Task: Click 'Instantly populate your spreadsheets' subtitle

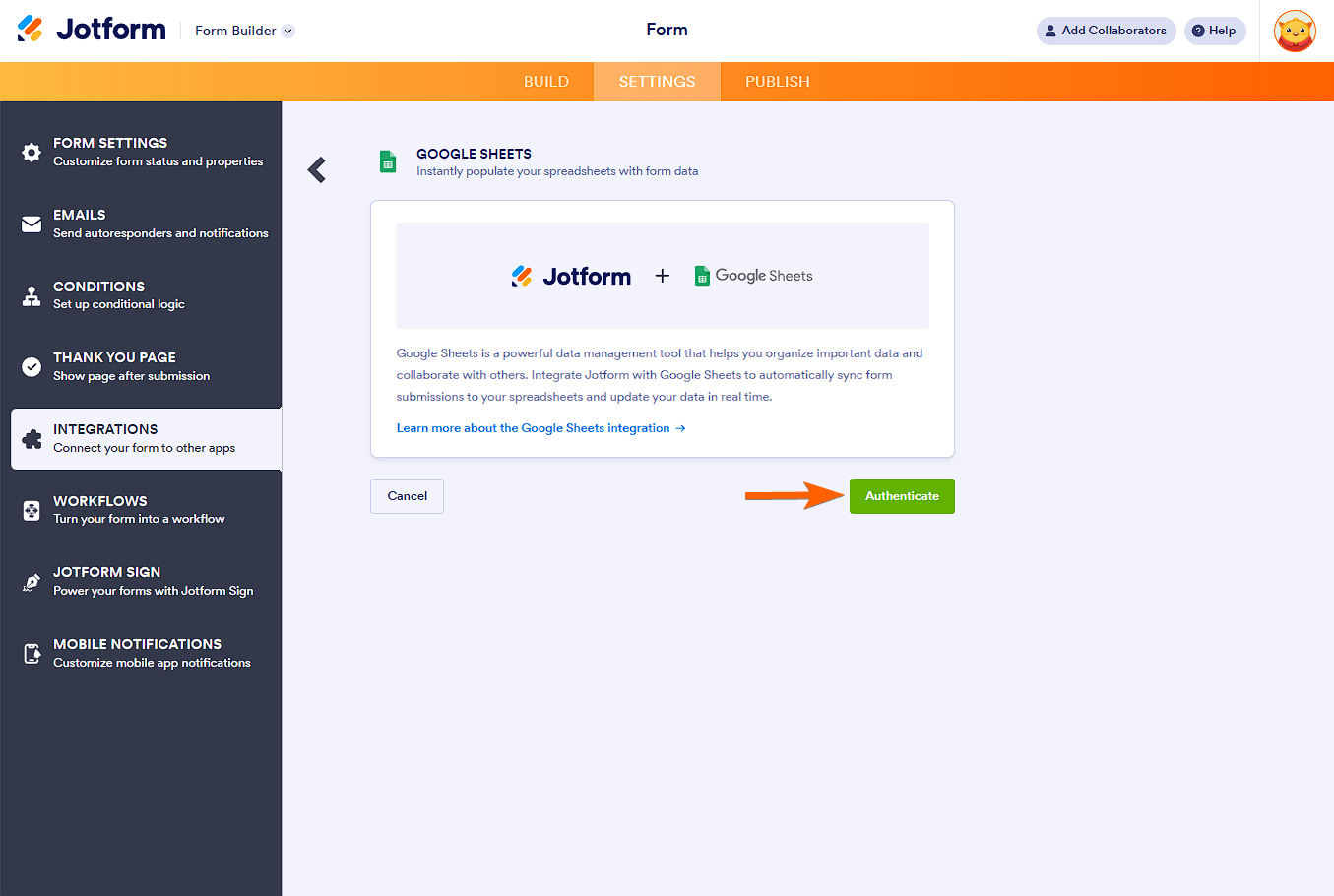Action: (557, 171)
